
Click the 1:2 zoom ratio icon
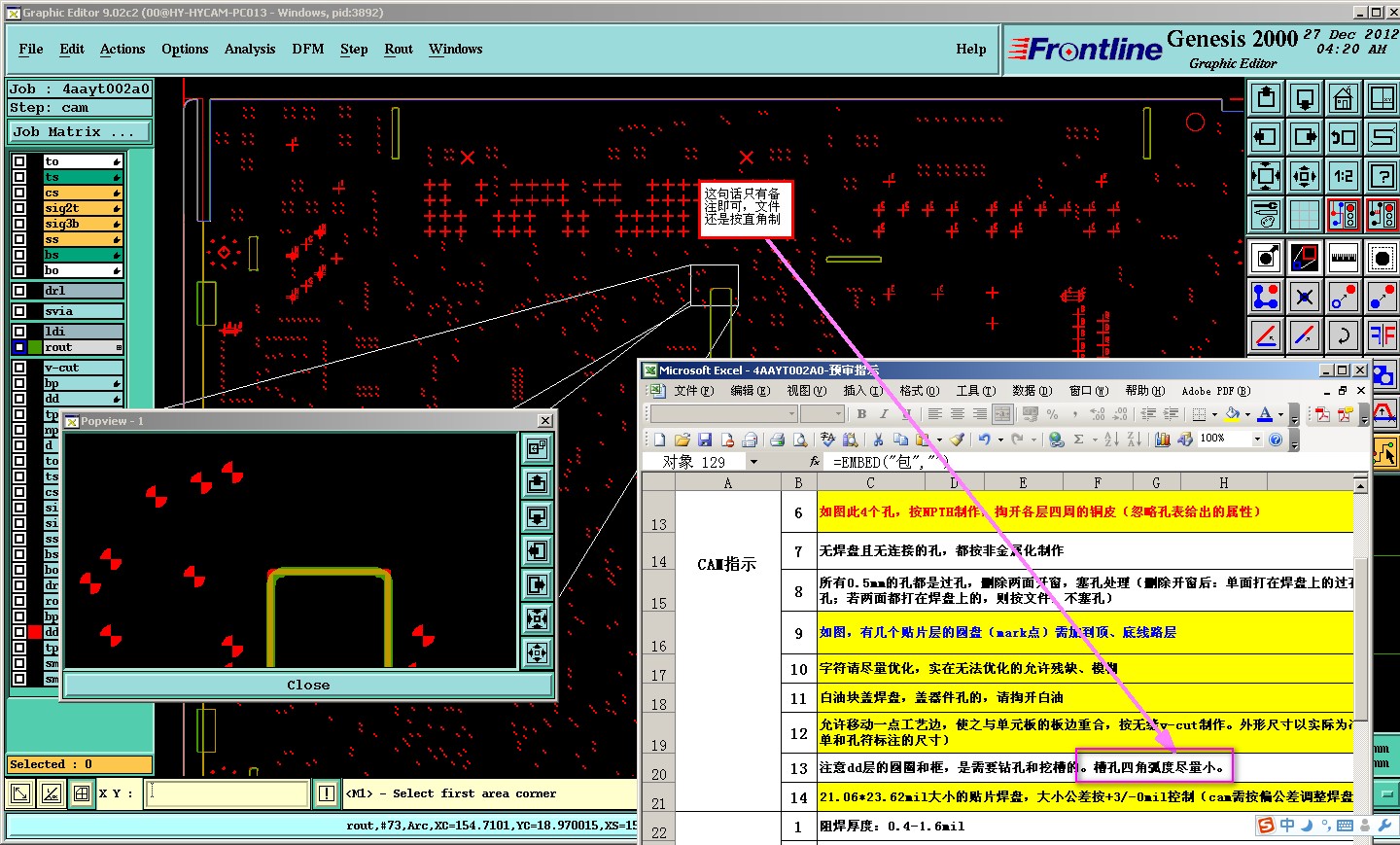(x=1343, y=176)
